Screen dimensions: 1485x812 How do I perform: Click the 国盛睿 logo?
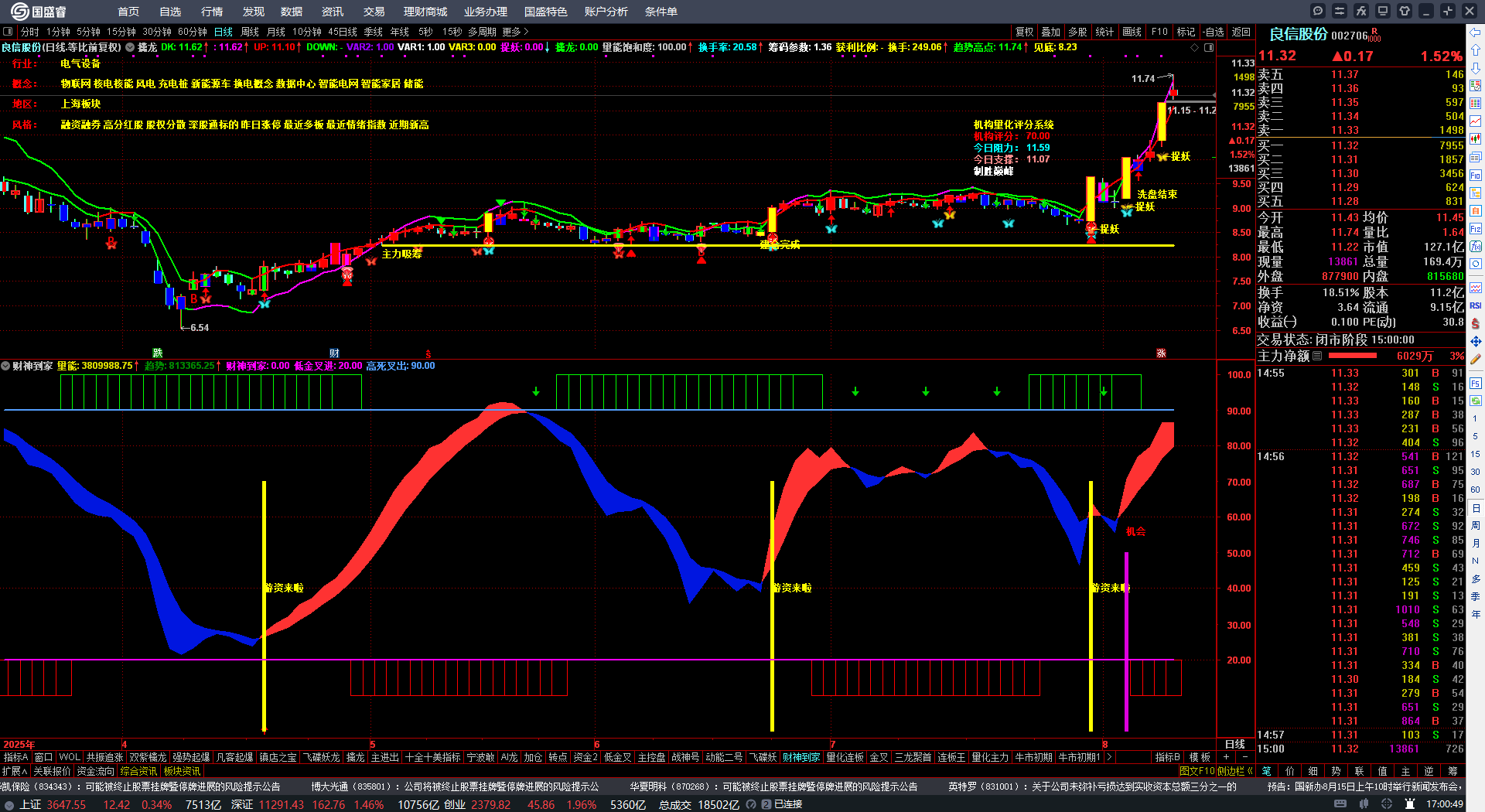[39, 12]
